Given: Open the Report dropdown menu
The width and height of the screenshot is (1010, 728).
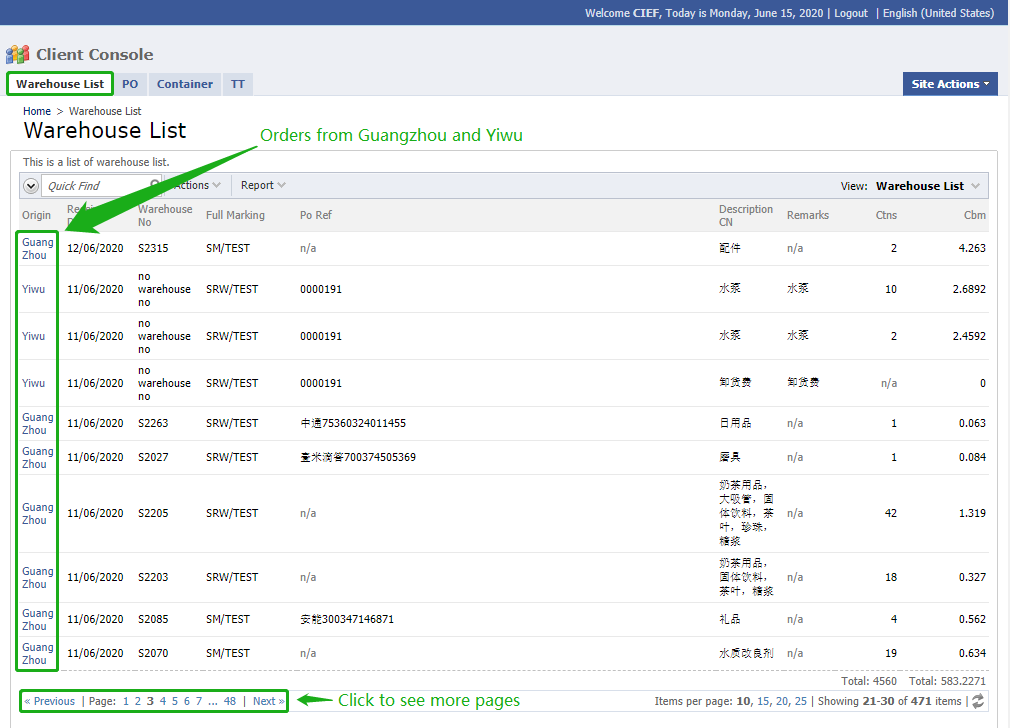Looking at the screenshot, I should (x=263, y=185).
